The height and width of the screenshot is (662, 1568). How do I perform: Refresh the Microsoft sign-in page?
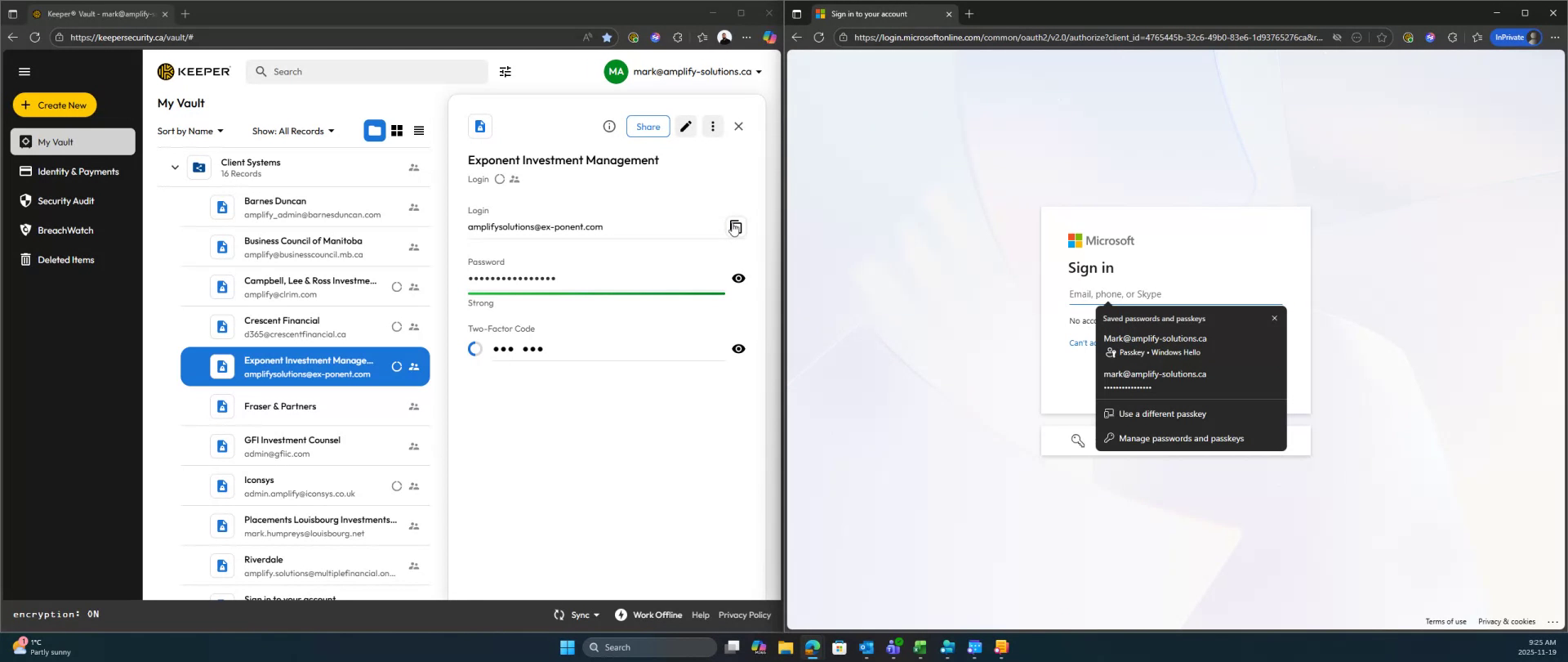click(819, 38)
